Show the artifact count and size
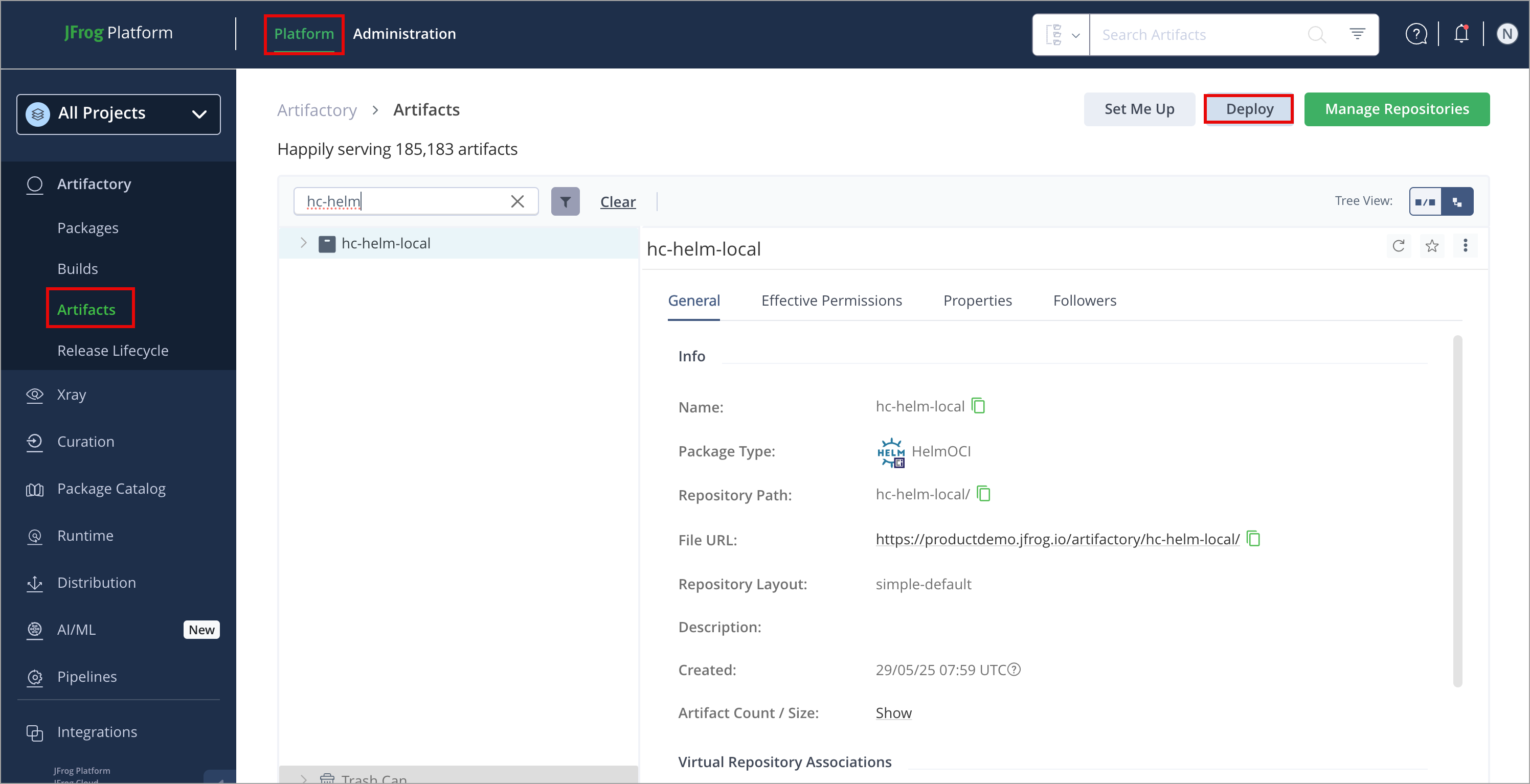This screenshot has width=1530, height=784. (893, 712)
